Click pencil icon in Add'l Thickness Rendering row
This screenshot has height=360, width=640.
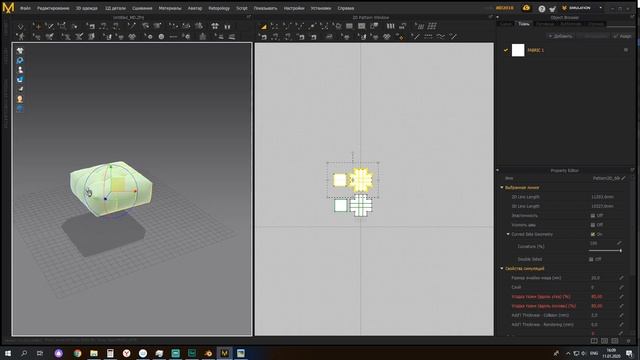[621, 325]
